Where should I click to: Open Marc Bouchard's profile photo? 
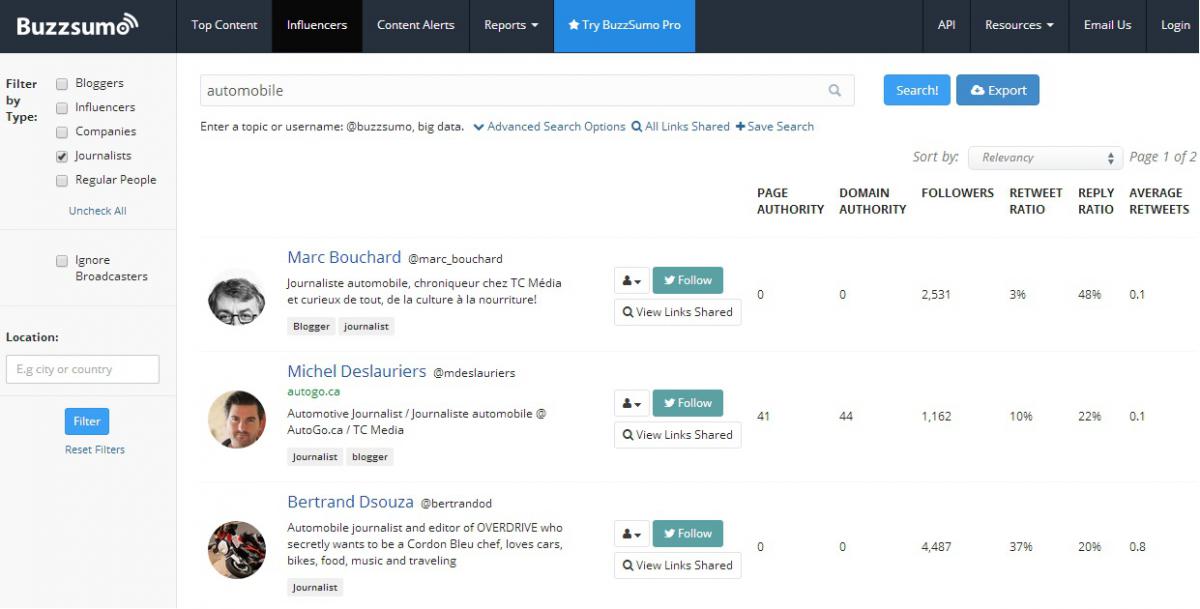(x=237, y=297)
